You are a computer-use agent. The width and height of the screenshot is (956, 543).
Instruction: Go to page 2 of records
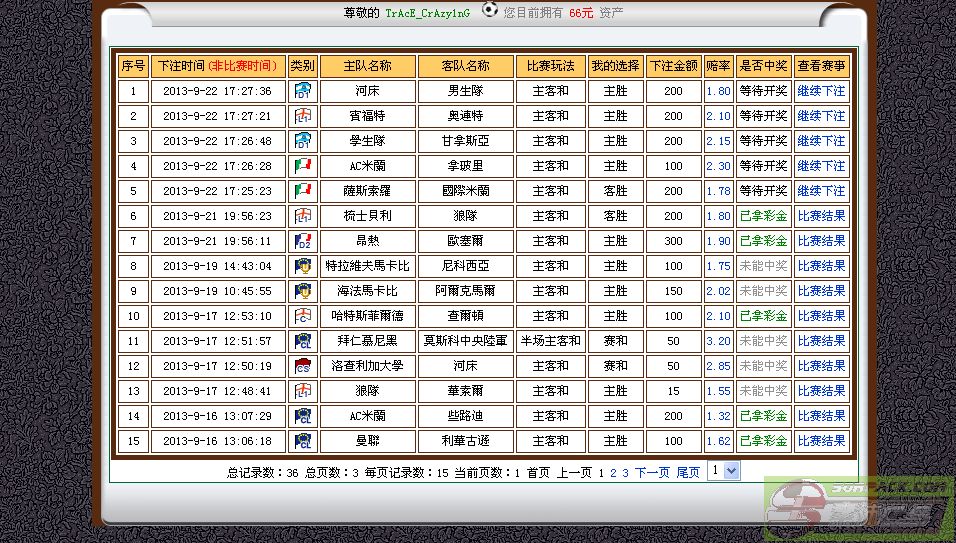[613, 473]
